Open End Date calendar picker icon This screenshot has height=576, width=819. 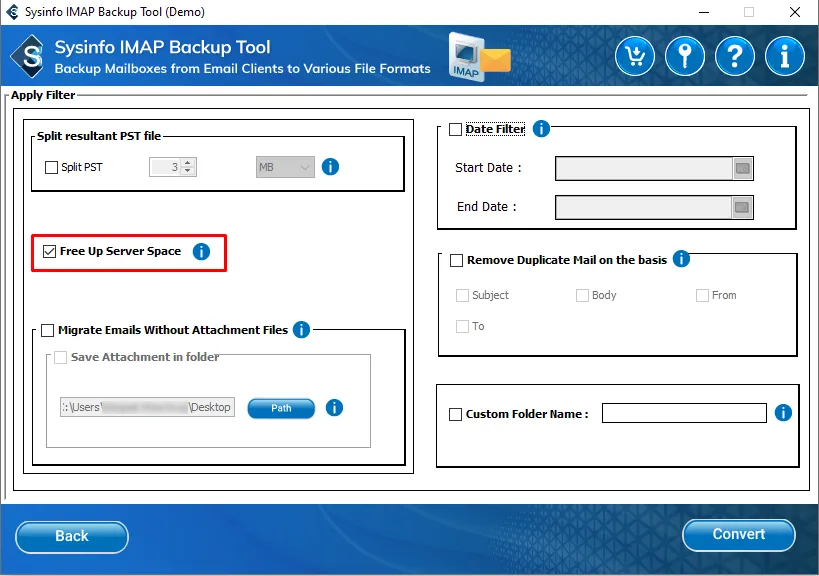742,208
